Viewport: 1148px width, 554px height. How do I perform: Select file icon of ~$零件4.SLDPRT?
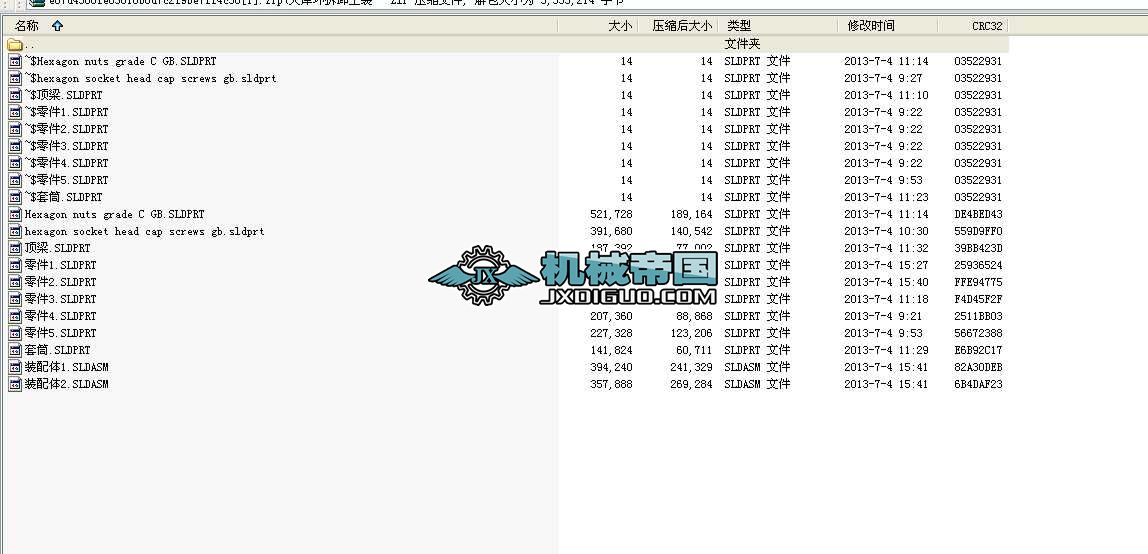click(x=15, y=163)
